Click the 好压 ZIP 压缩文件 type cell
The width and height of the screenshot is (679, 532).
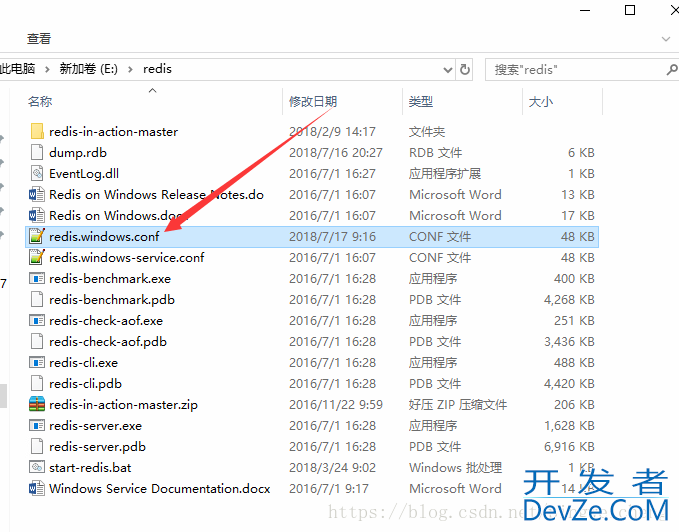[458, 404]
